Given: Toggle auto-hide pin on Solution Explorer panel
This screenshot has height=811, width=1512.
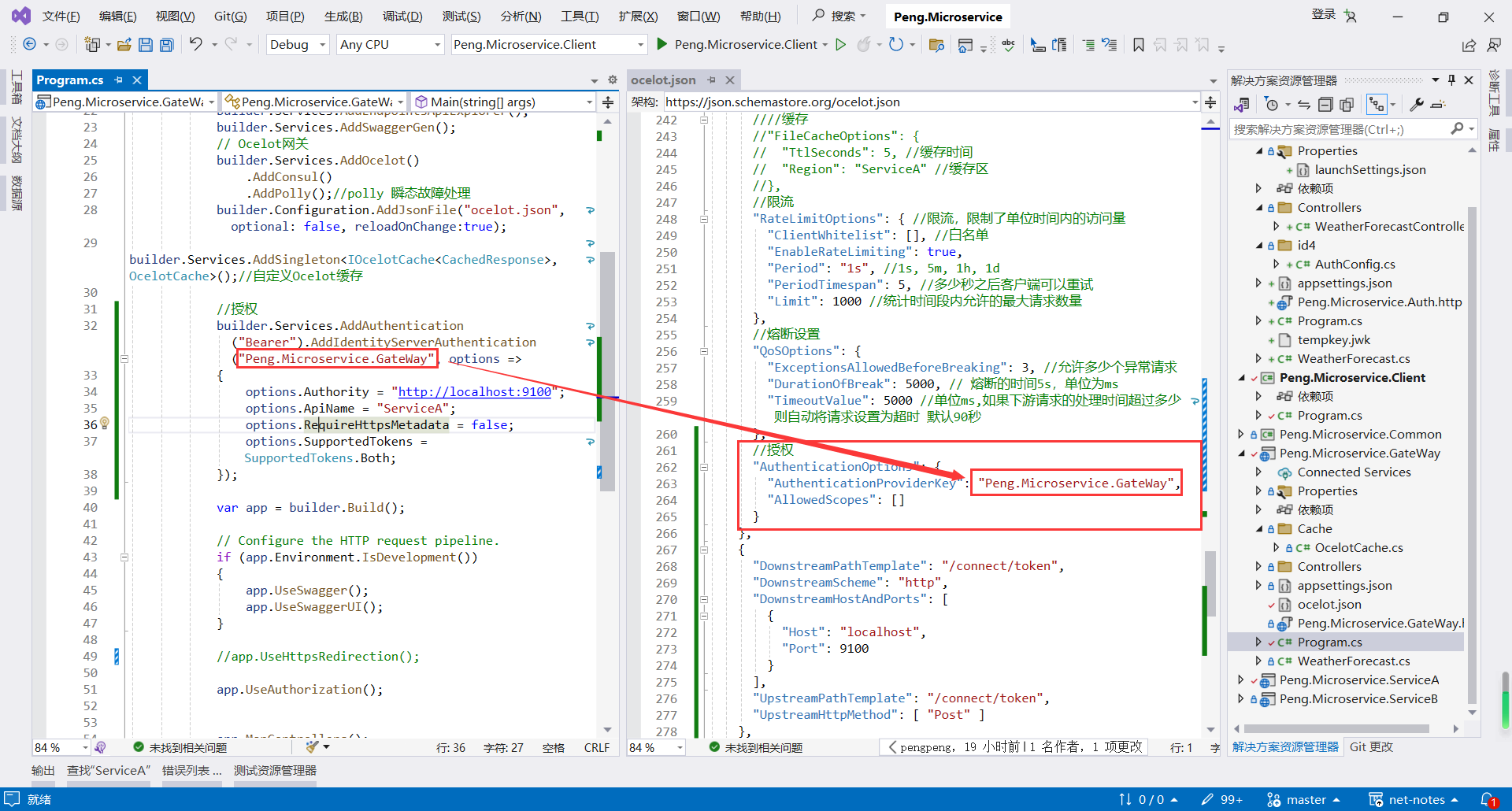Looking at the screenshot, I should (x=1451, y=80).
